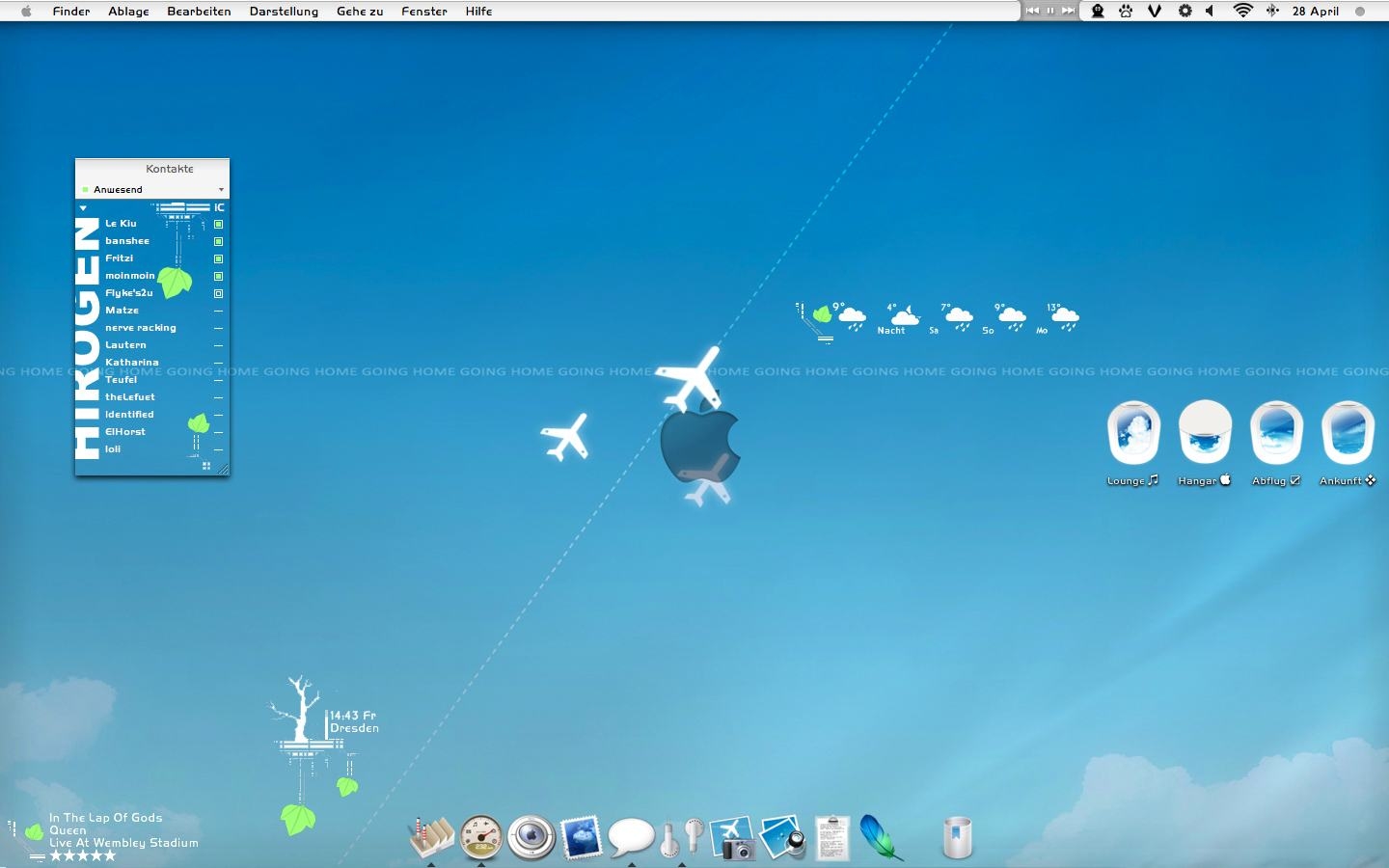Image resolution: width=1389 pixels, height=868 pixels.
Task: Open the speech bubble chat app
Action: coord(631,836)
